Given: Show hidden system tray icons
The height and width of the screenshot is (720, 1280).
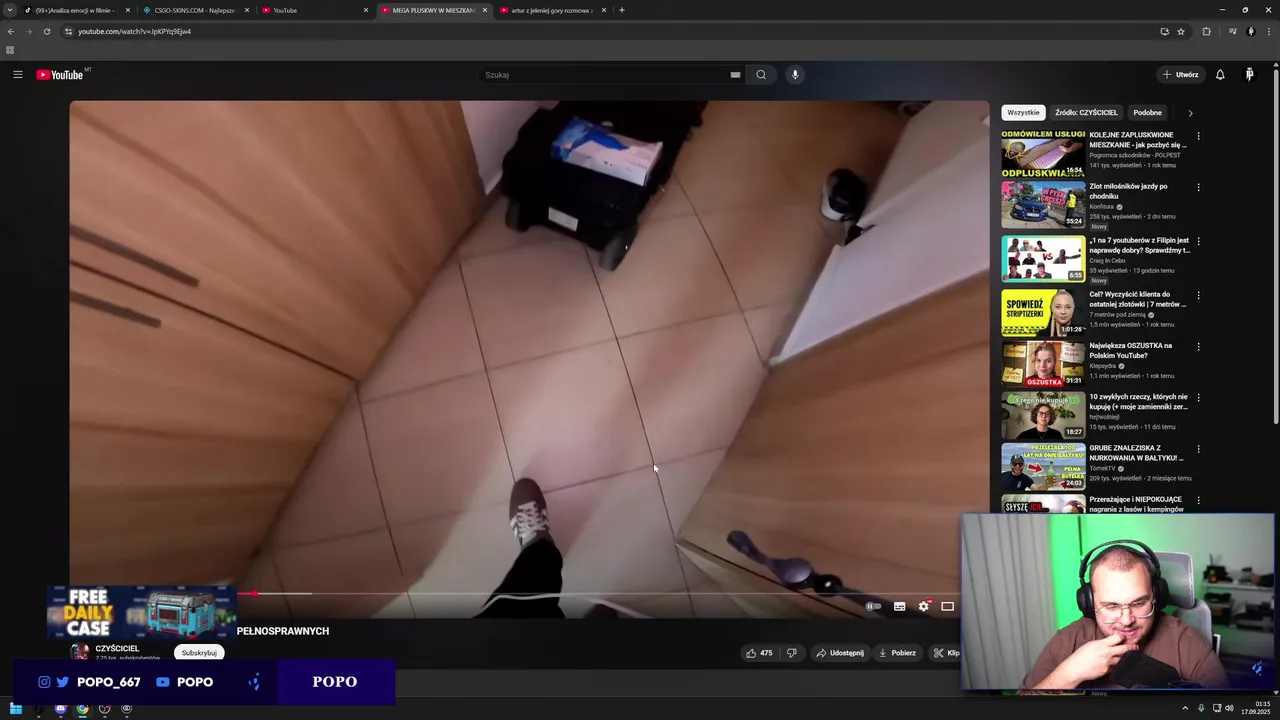Looking at the screenshot, I should pyautogui.click(x=1185, y=709).
